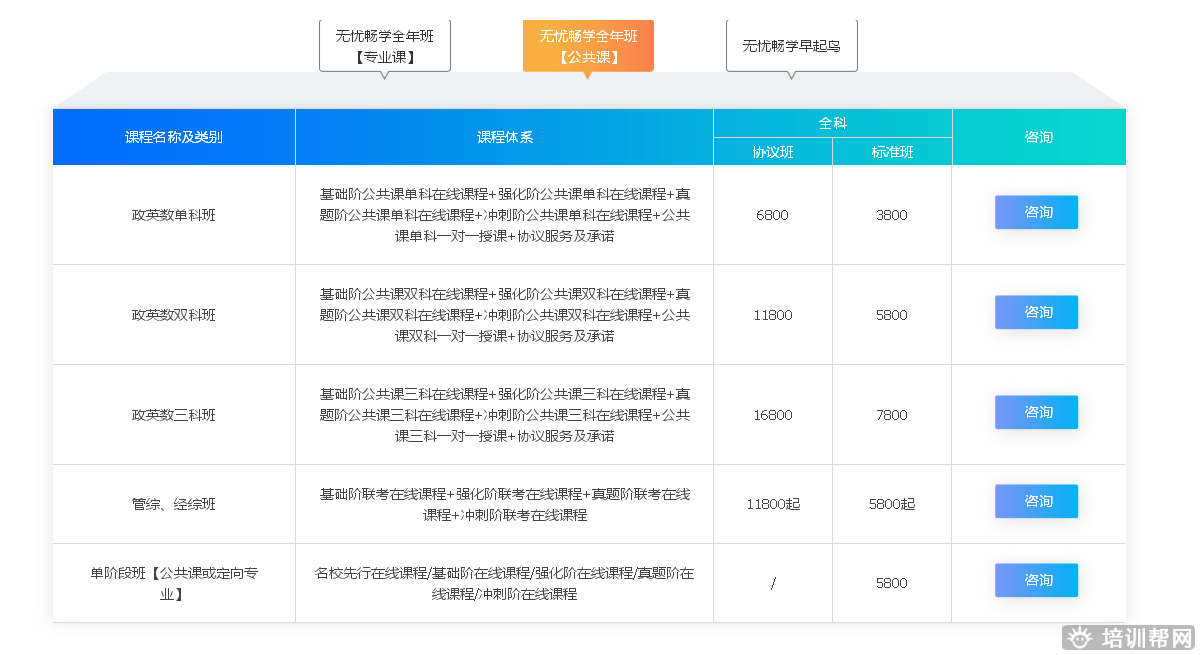Viewport: 1200px width, 655px height.
Task: Click the 6800 协议班 price
Action: click(x=773, y=215)
